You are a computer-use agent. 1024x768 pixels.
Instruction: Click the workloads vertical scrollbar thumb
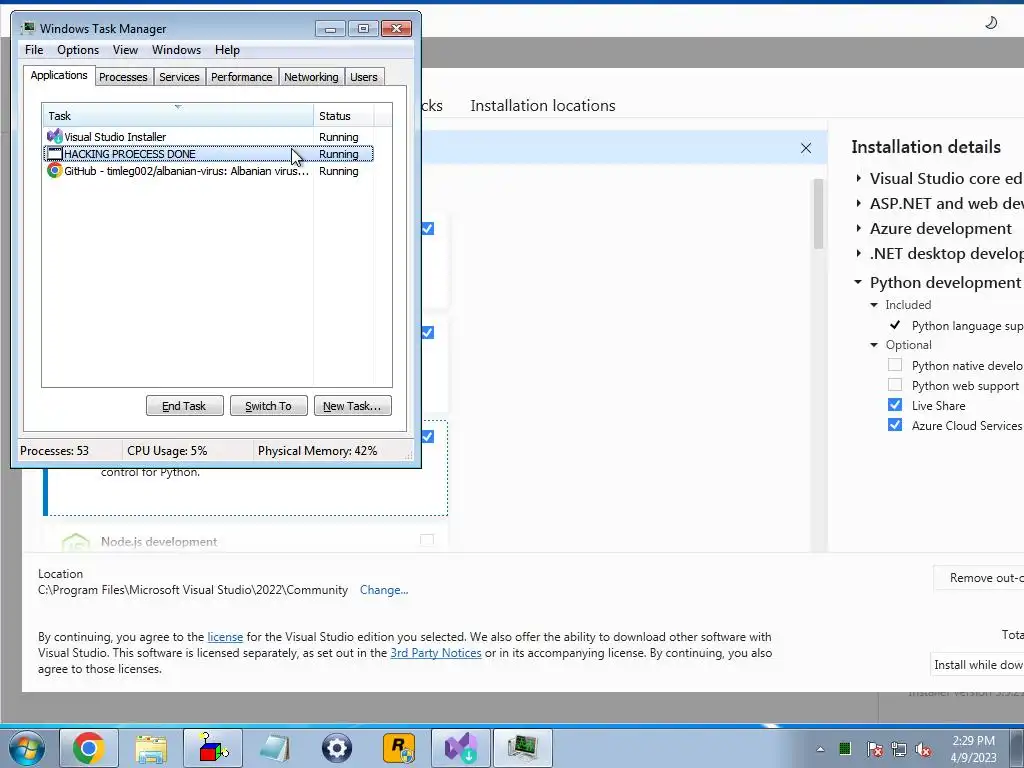[818, 214]
